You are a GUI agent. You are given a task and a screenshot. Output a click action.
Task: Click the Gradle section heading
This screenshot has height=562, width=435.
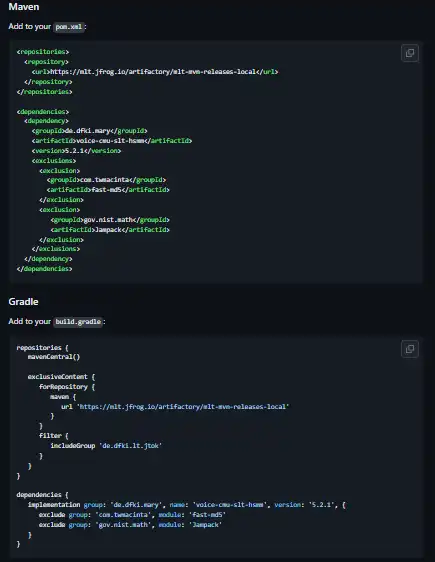(23, 302)
